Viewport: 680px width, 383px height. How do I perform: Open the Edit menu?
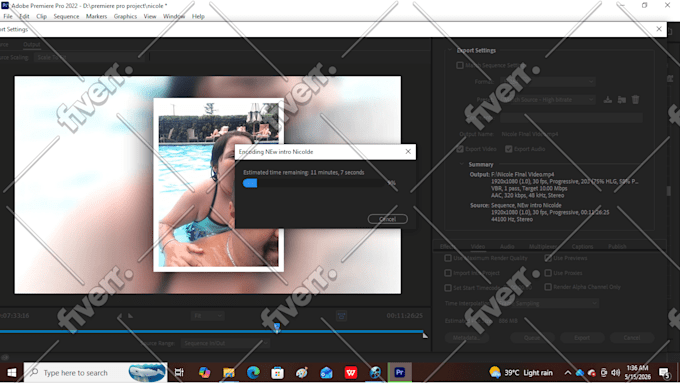point(24,16)
